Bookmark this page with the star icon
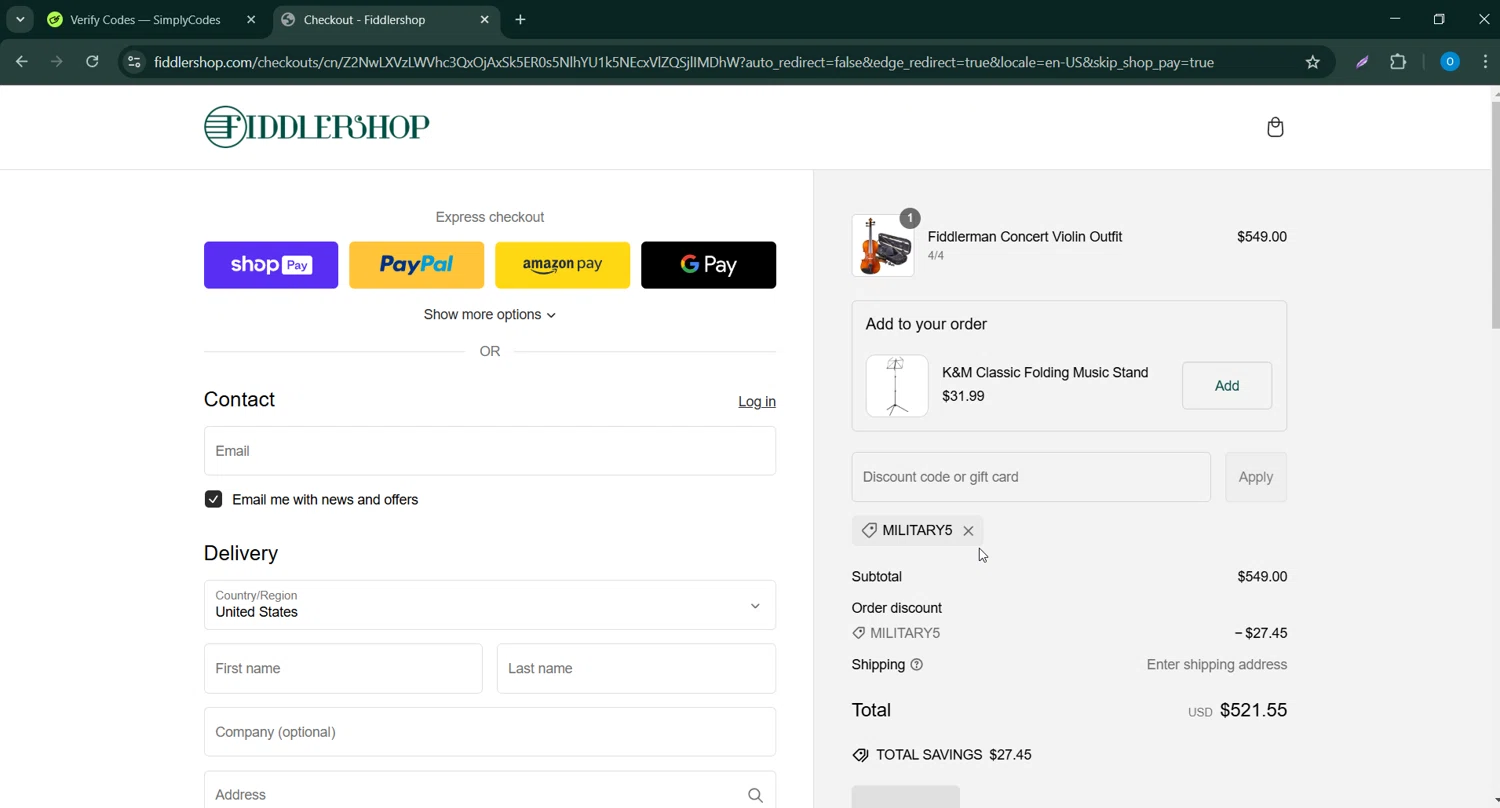Image resolution: width=1500 pixels, height=808 pixels. click(1313, 62)
